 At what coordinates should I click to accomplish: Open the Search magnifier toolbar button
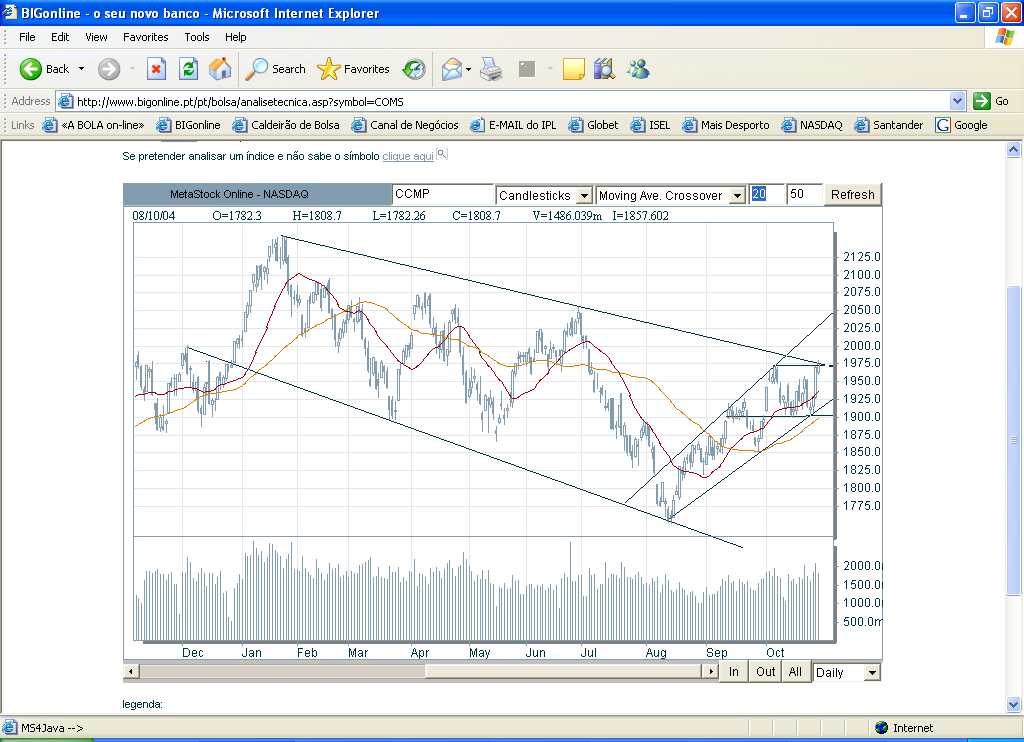pos(276,69)
